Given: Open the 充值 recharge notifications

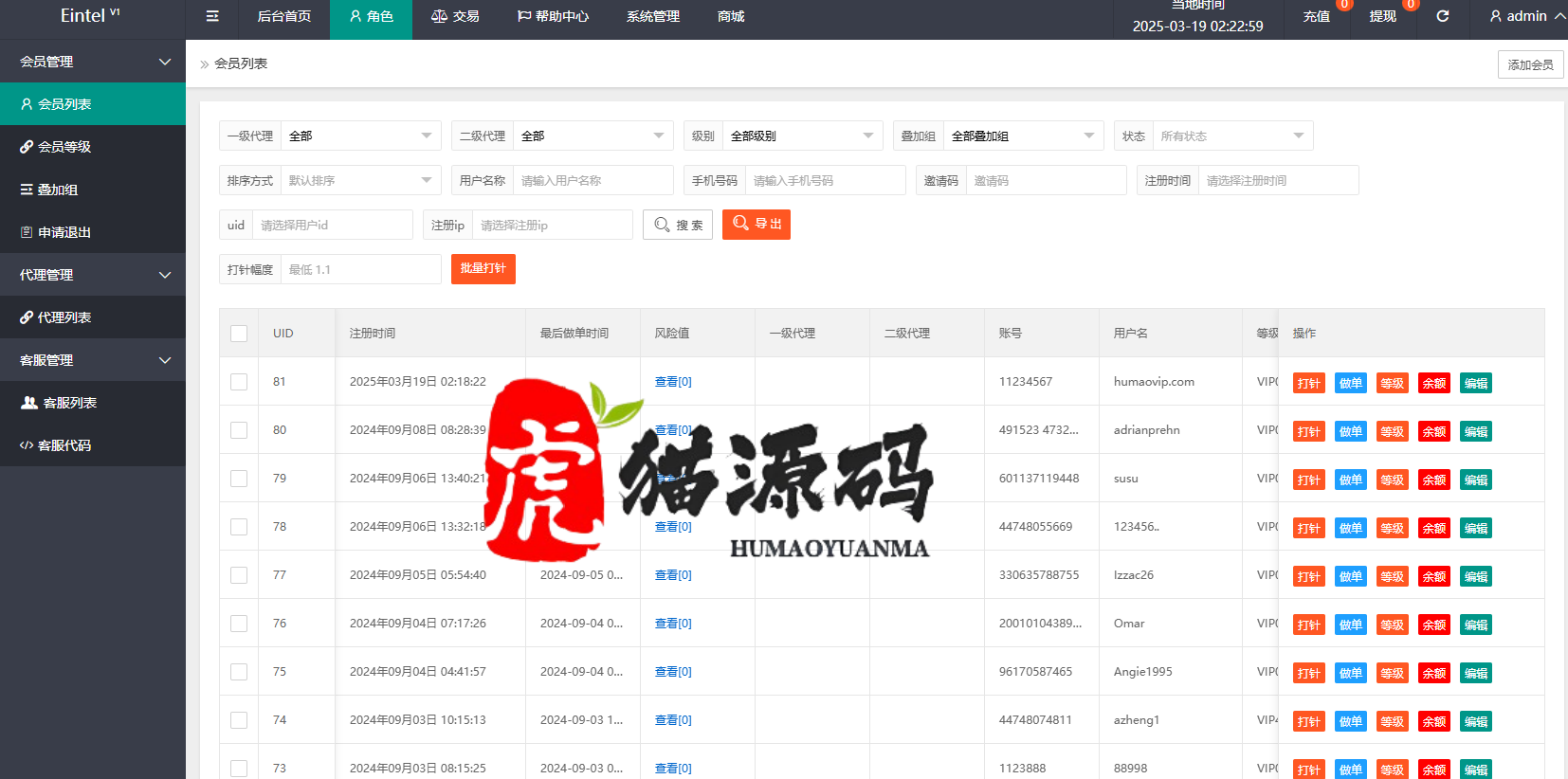Looking at the screenshot, I should pos(1317,16).
